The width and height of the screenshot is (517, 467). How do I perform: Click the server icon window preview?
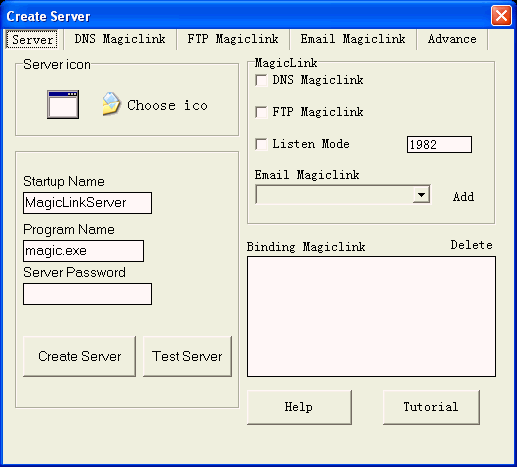63,104
